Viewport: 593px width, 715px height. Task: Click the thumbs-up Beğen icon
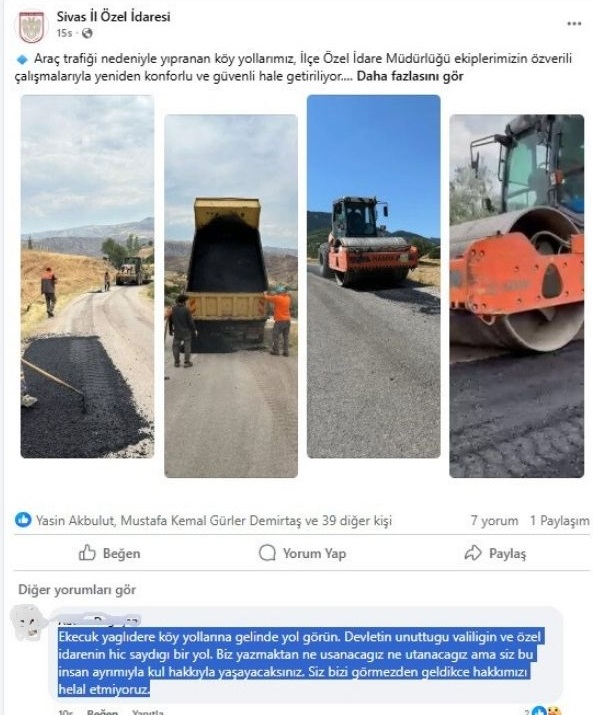click(87, 553)
